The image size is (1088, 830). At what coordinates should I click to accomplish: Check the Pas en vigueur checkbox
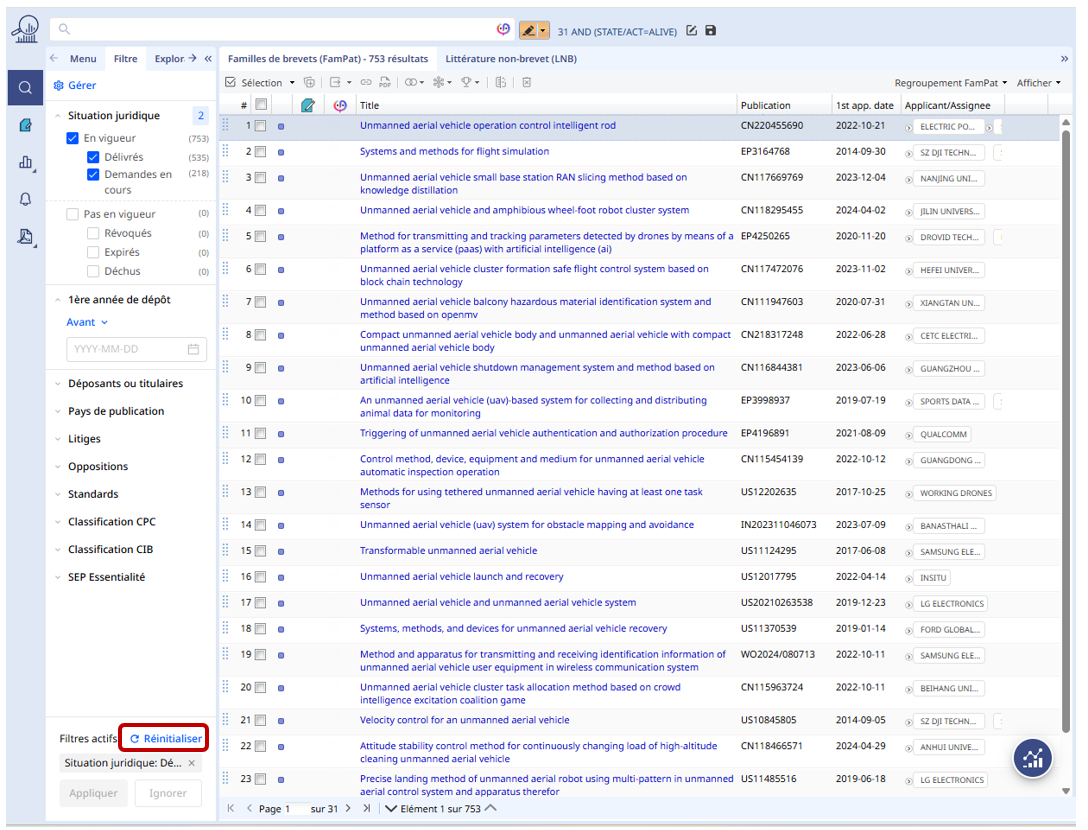(72, 214)
